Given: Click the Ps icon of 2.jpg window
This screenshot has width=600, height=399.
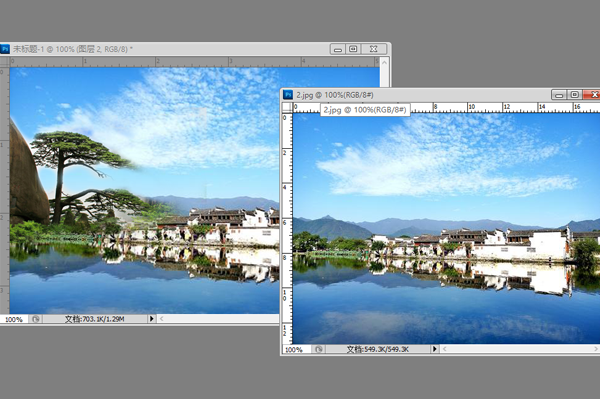Looking at the screenshot, I should tap(288, 94).
